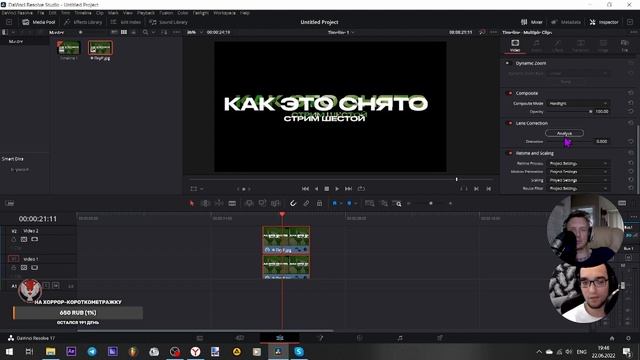Play the timeline forward
The width and height of the screenshot is (640, 360).
(x=337, y=189)
